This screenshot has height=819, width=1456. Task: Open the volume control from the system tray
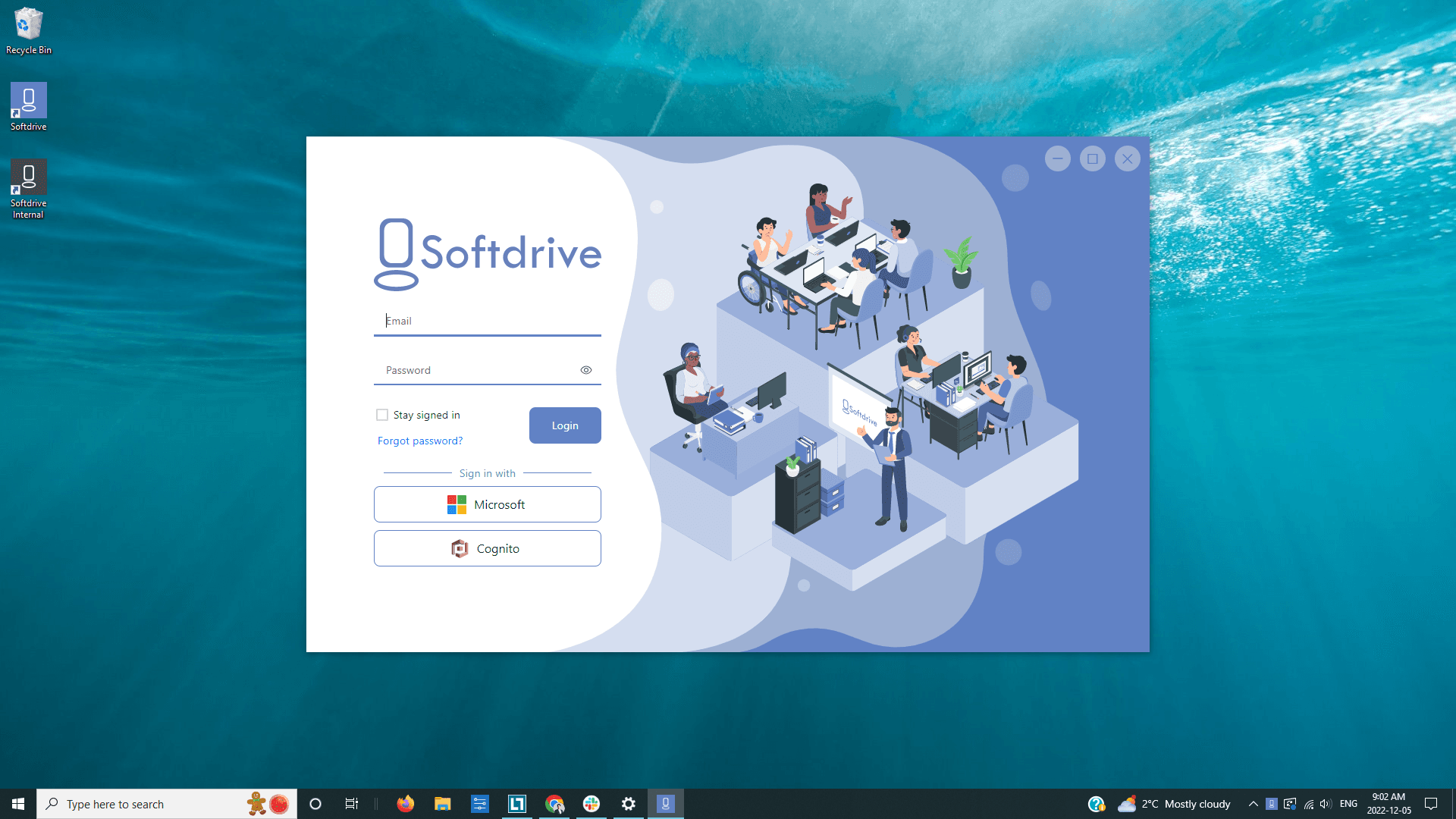(x=1326, y=803)
